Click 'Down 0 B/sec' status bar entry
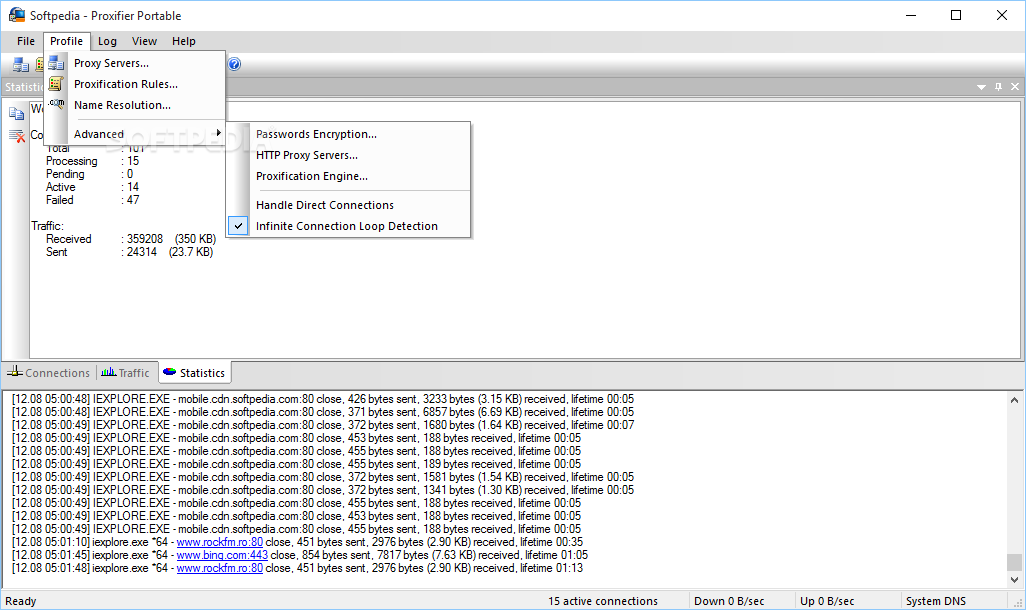The width and height of the screenshot is (1026, 610). pos(729,601)
